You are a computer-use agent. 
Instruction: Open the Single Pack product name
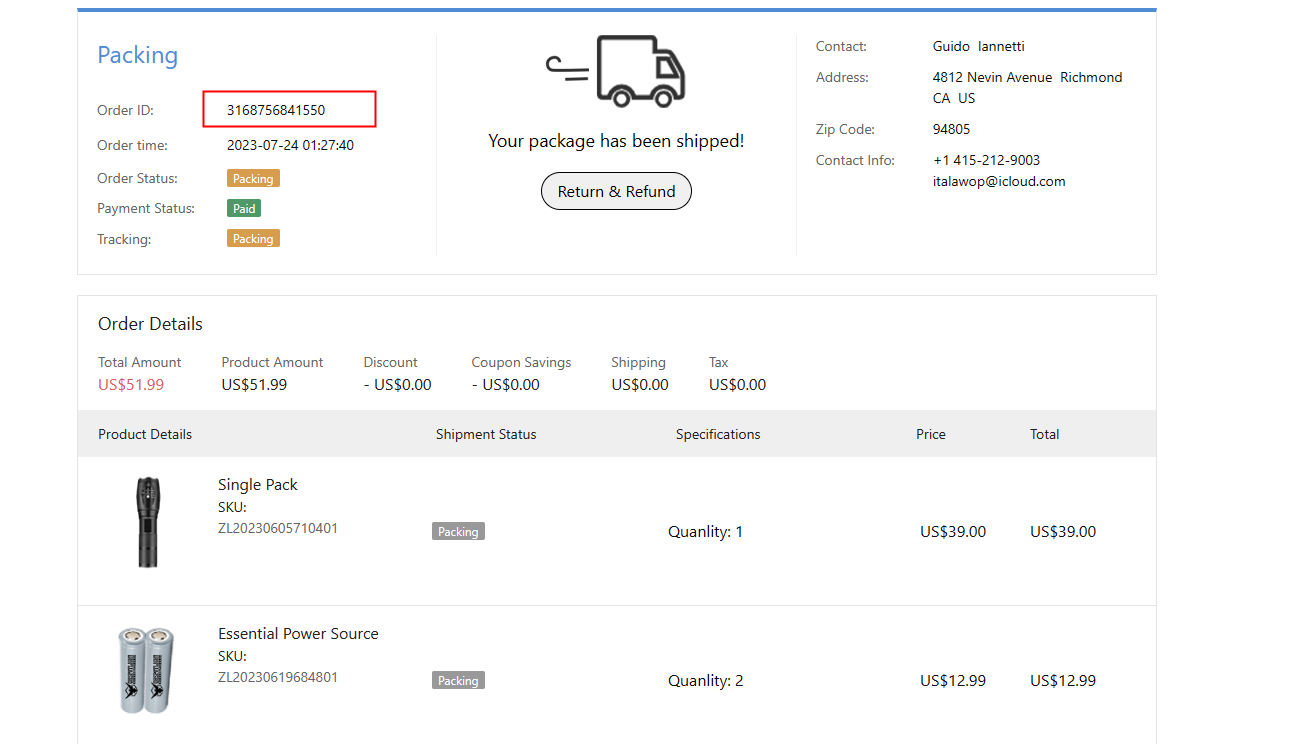click(258, 485)
